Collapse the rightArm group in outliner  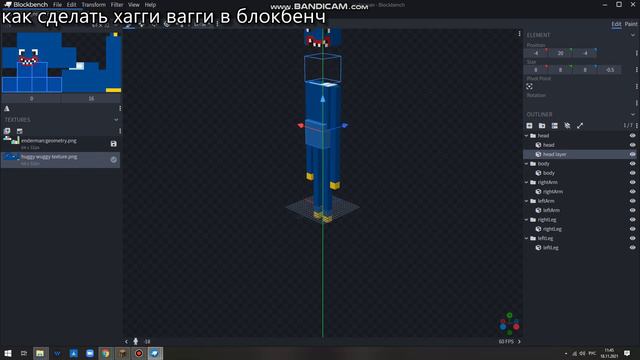click(527, 182)
